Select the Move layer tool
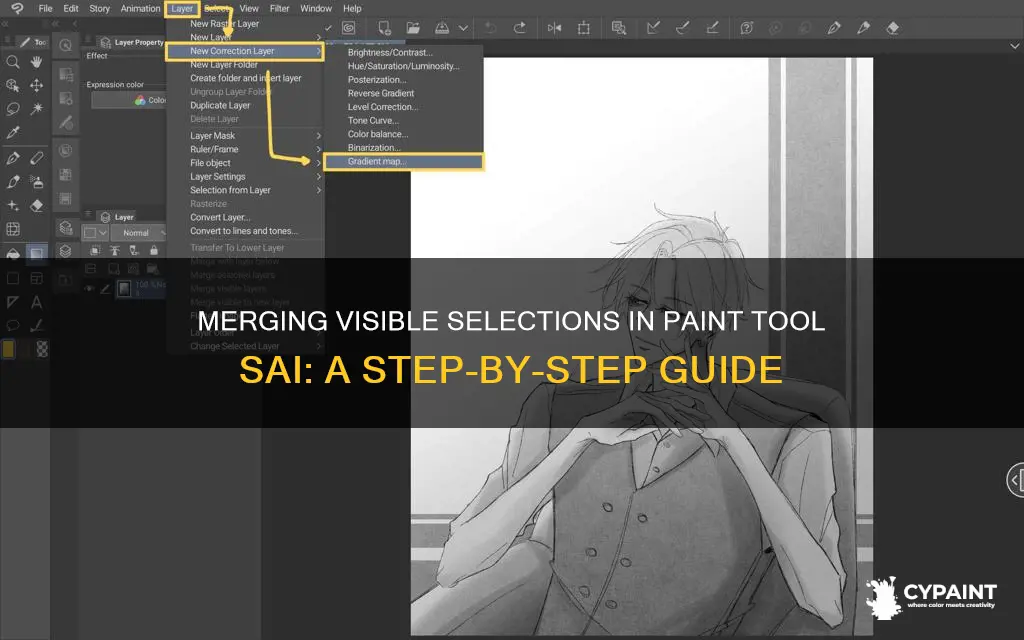The image size is (1024, 640). [37, 86]
